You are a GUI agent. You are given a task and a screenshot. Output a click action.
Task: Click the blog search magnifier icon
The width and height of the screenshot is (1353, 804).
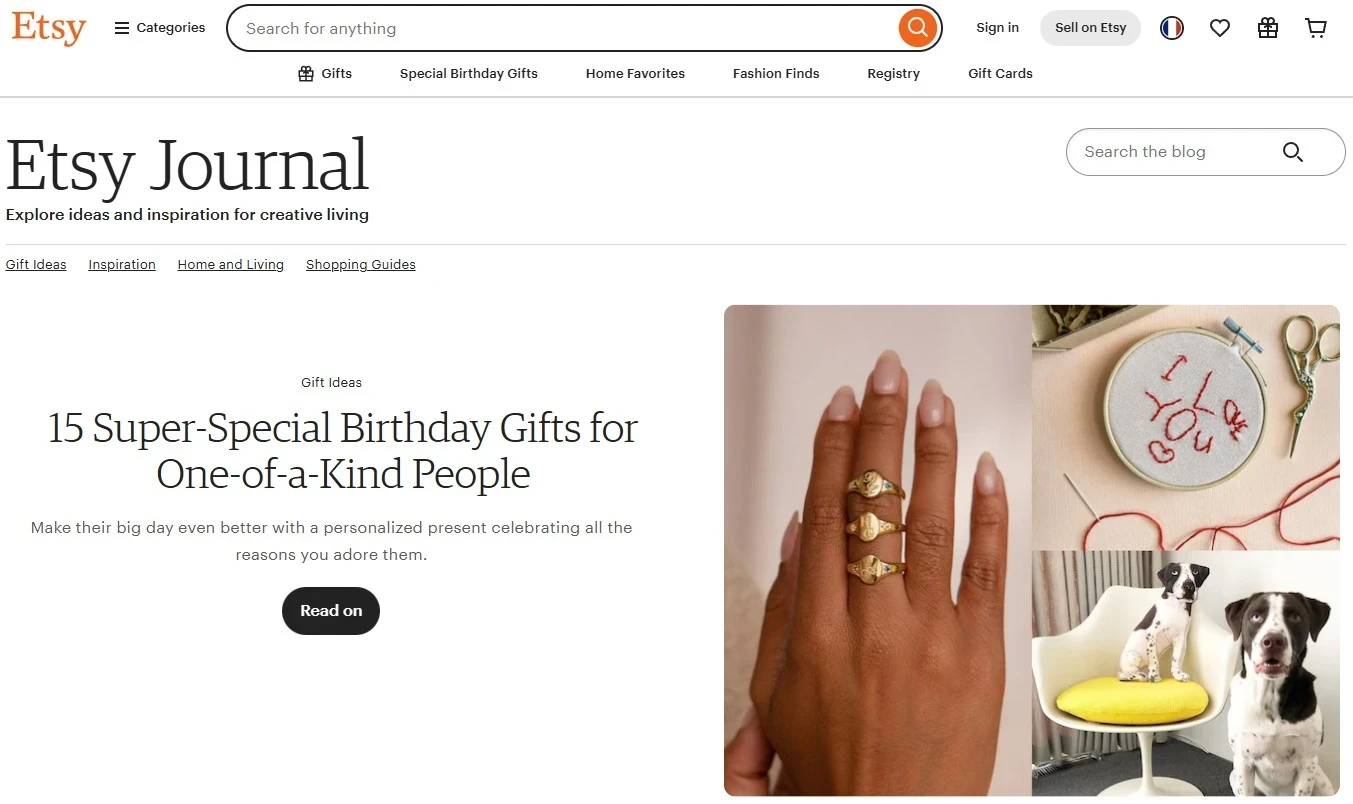tap(1293, 152)
